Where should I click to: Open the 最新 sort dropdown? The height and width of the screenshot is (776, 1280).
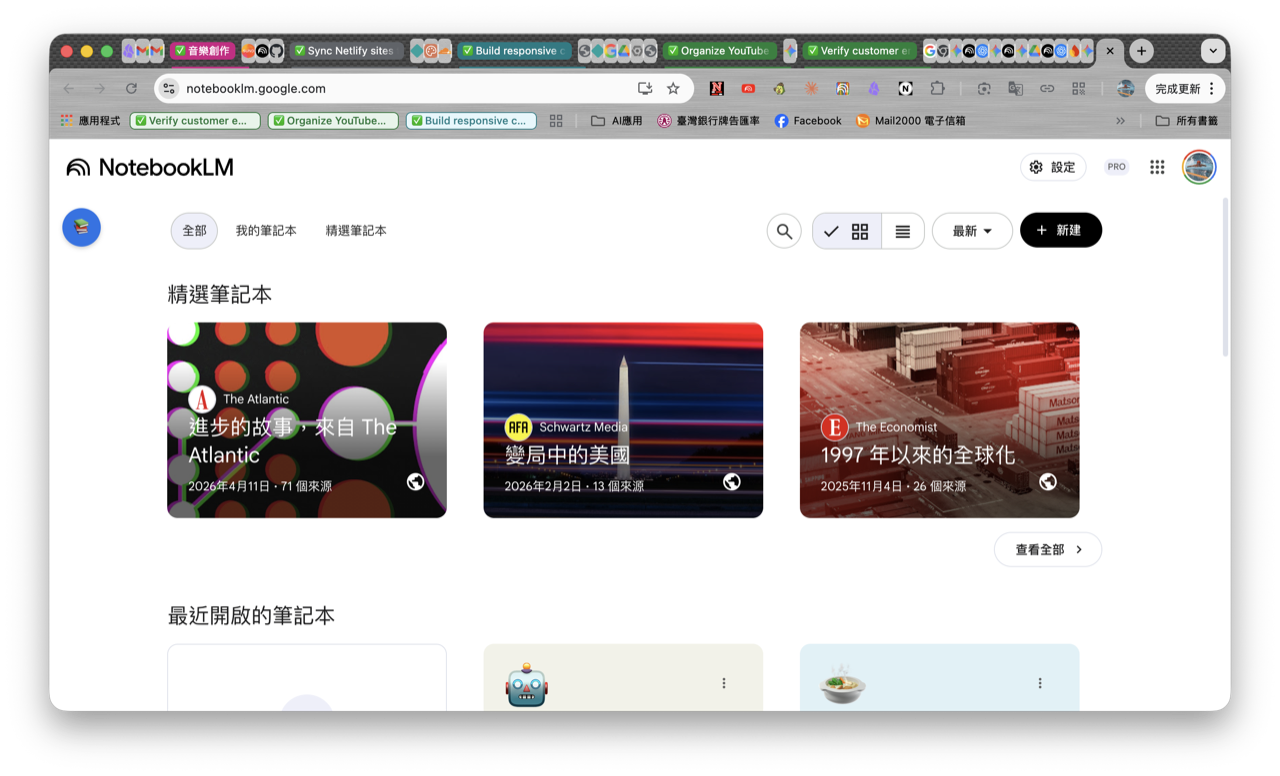[x=972, y=231]
